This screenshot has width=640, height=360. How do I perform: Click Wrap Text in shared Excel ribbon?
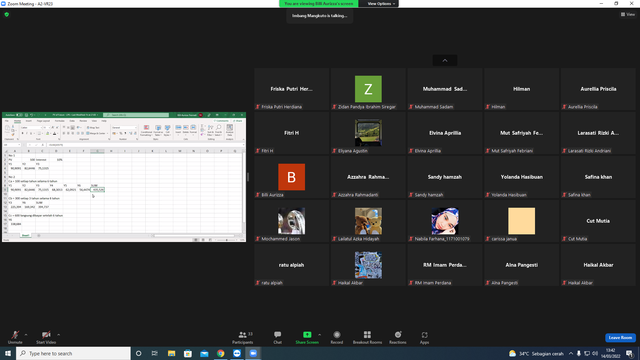coord(93,128)
